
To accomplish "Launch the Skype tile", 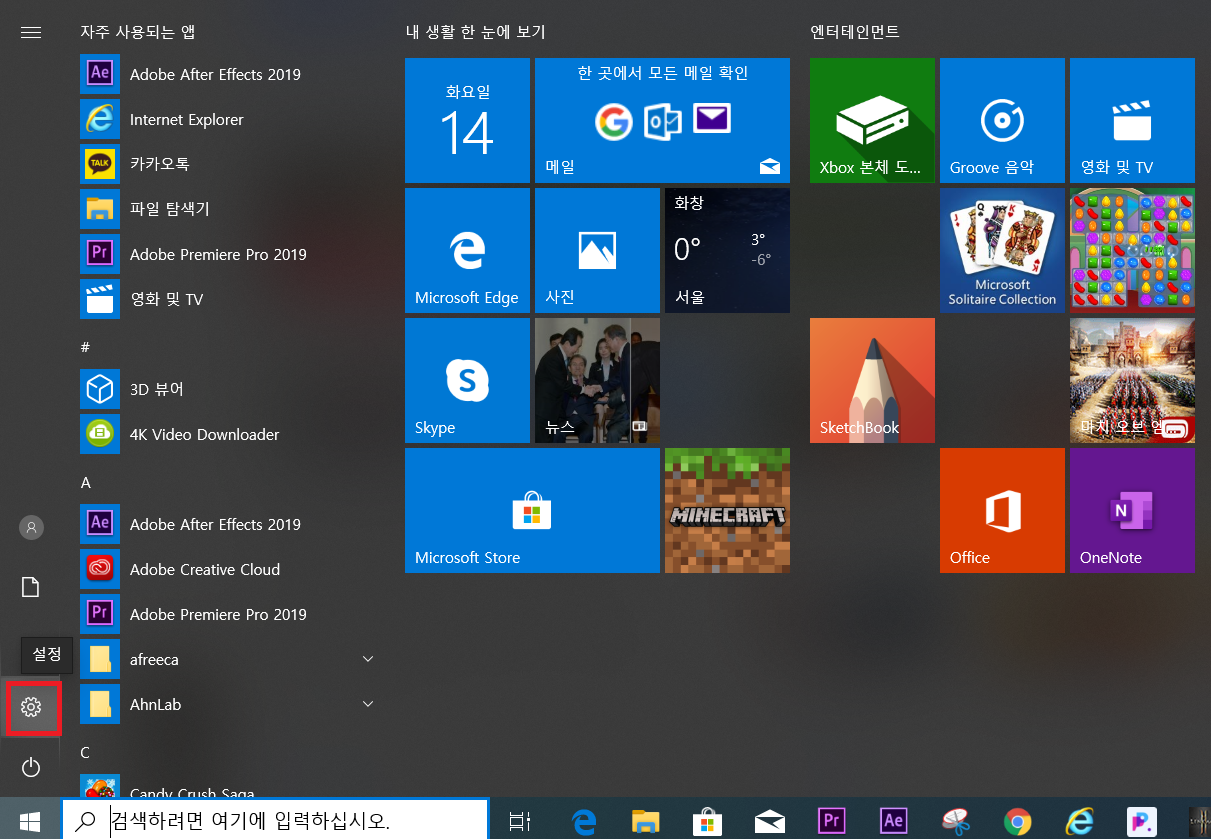I will [467, 380].
